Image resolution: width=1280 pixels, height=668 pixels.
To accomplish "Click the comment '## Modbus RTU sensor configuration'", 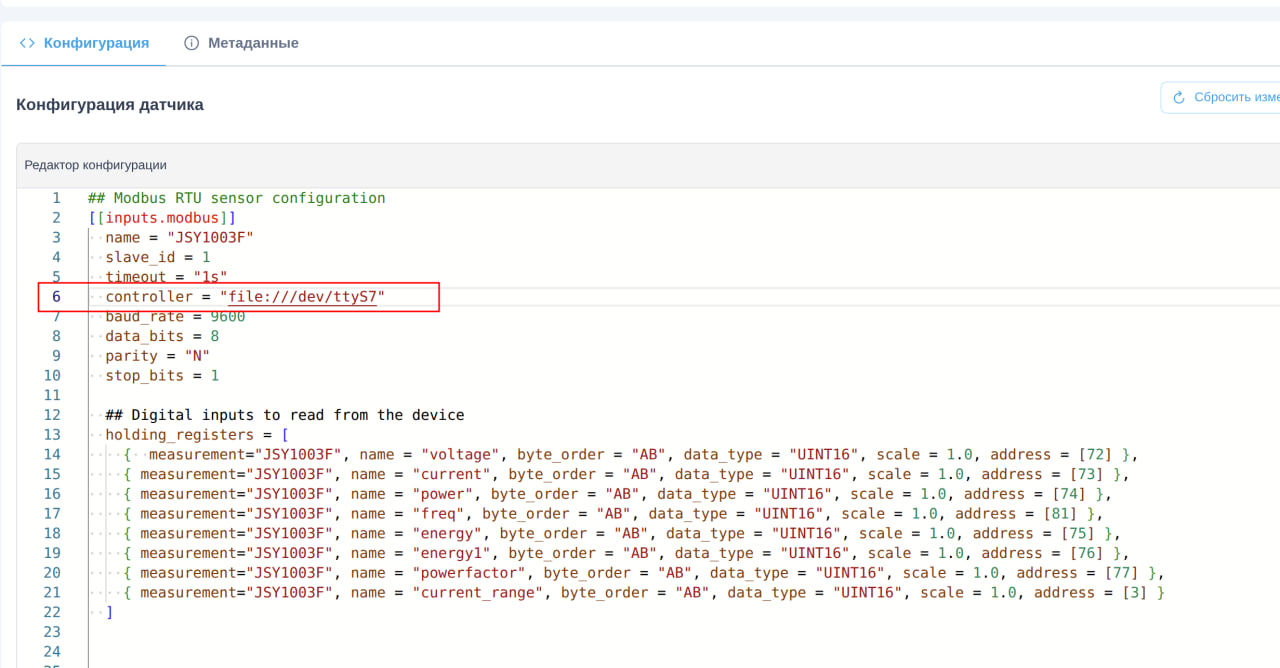I will 236,198.
